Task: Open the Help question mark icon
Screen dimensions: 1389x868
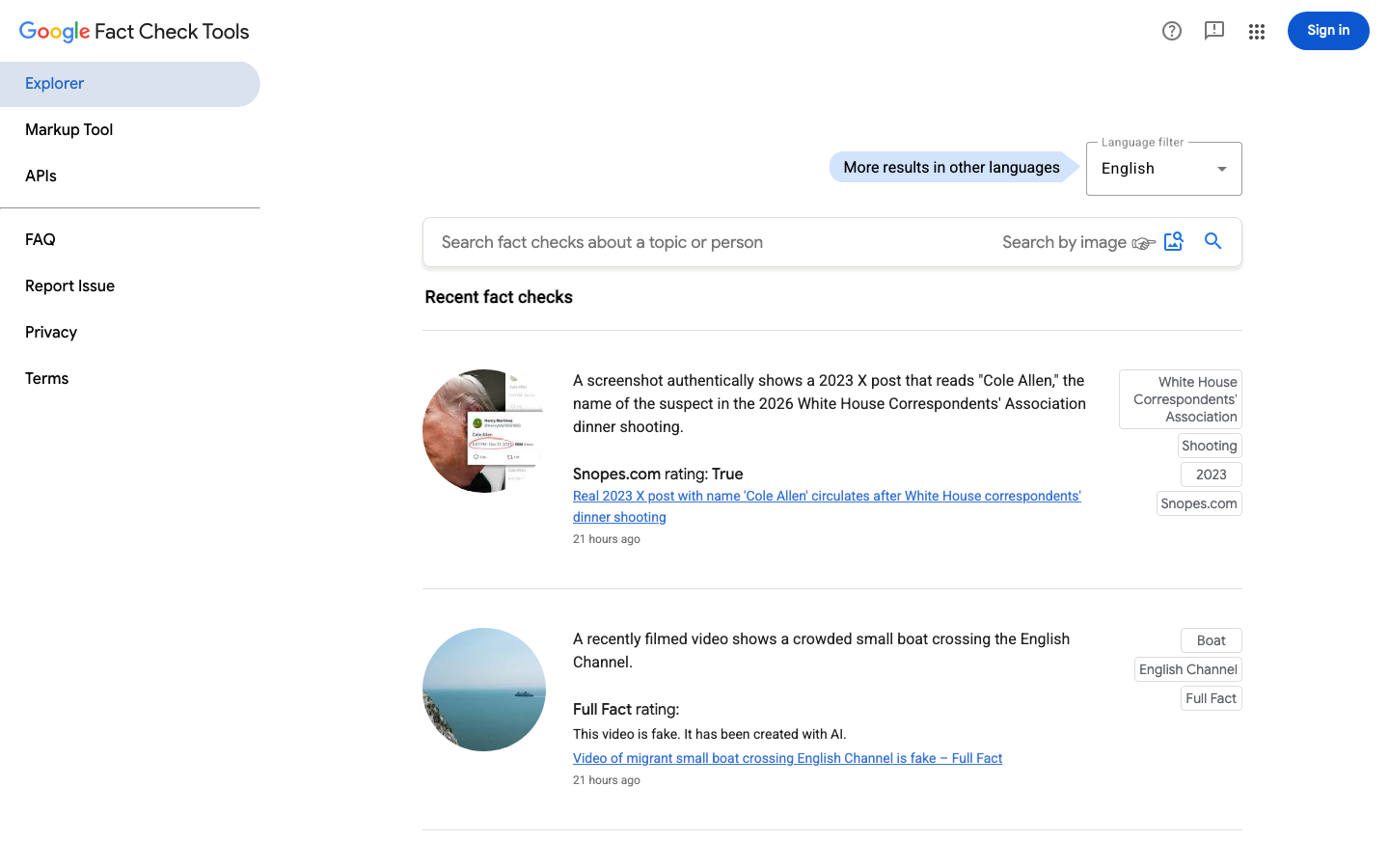Action: 1172,31
